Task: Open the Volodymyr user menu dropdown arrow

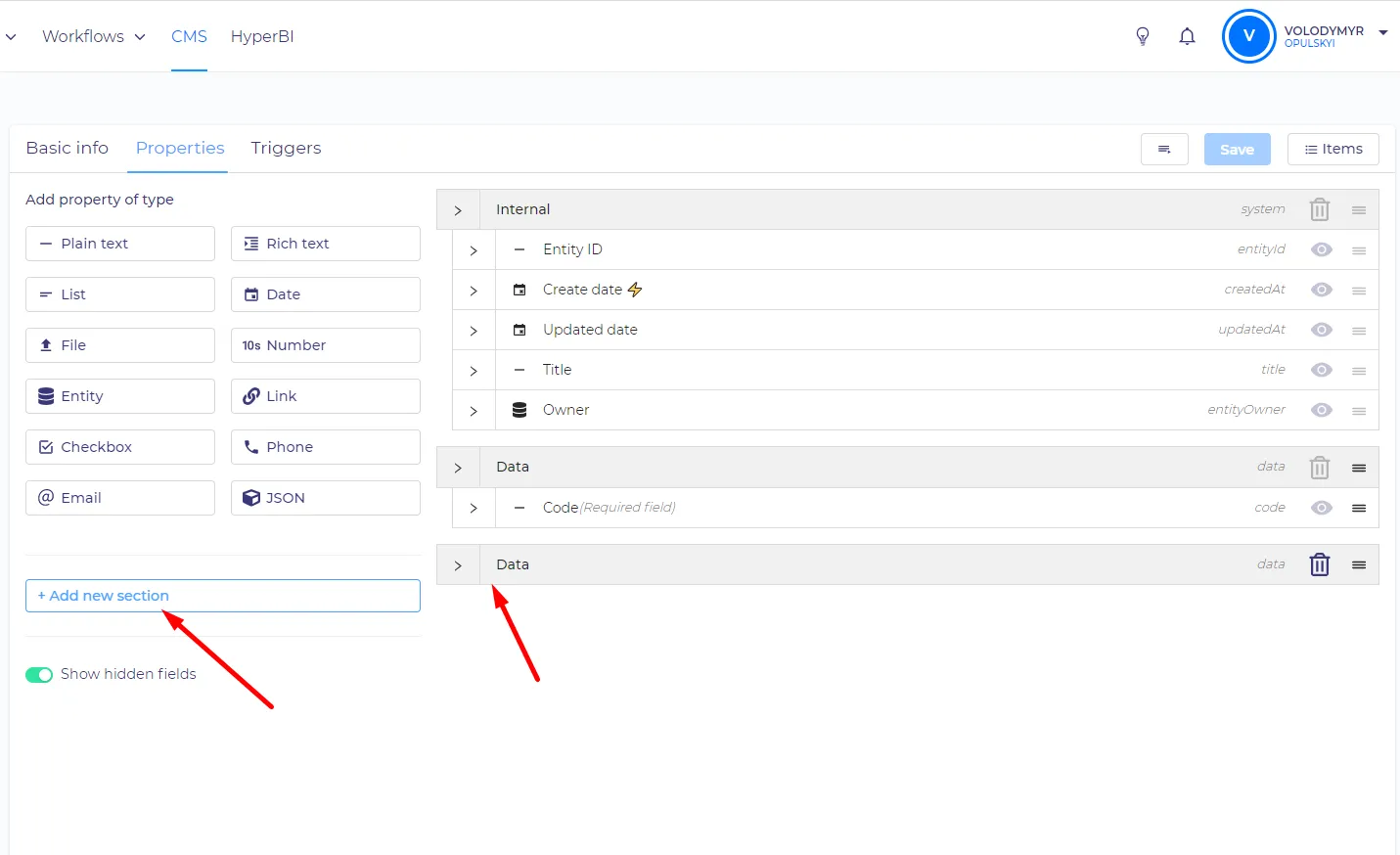Action: point(1383,32)
